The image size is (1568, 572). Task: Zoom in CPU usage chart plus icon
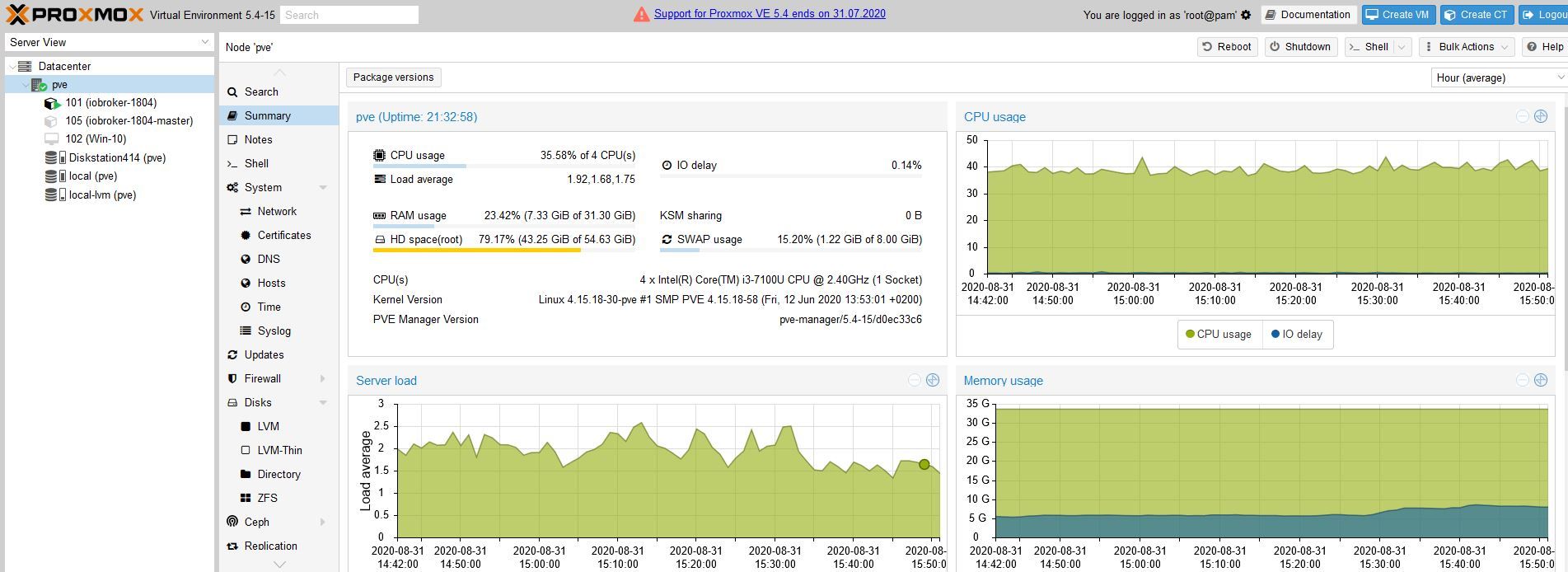tap(1540, 116)
